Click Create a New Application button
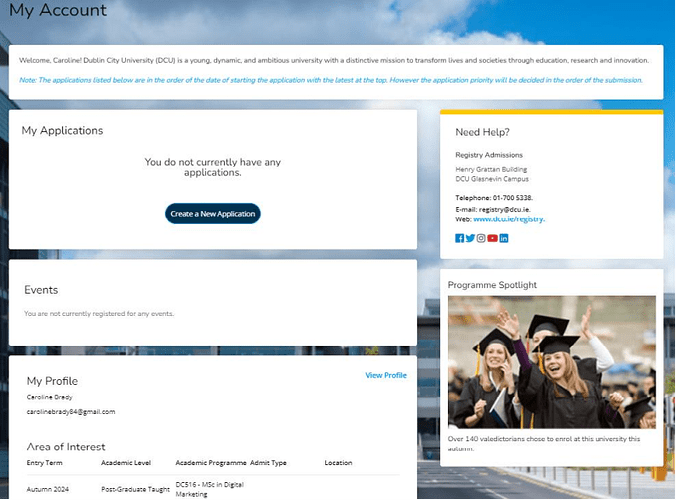This screenshot has width=676, height=500. point(212,214)
